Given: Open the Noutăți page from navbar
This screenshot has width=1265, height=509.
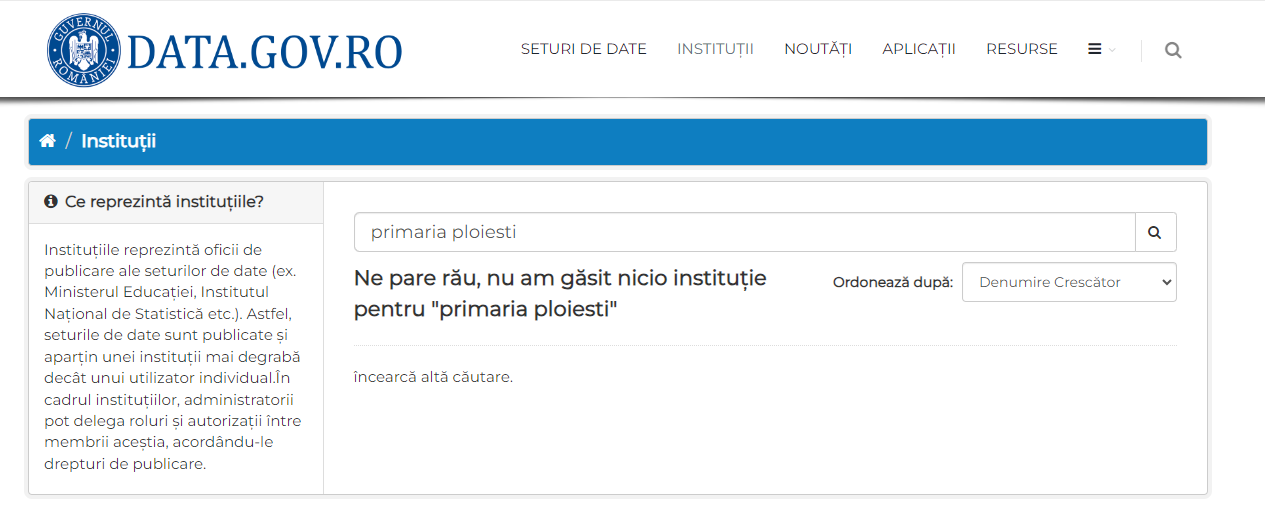Looking at the screenshot, I should click(x=817, y=49).
